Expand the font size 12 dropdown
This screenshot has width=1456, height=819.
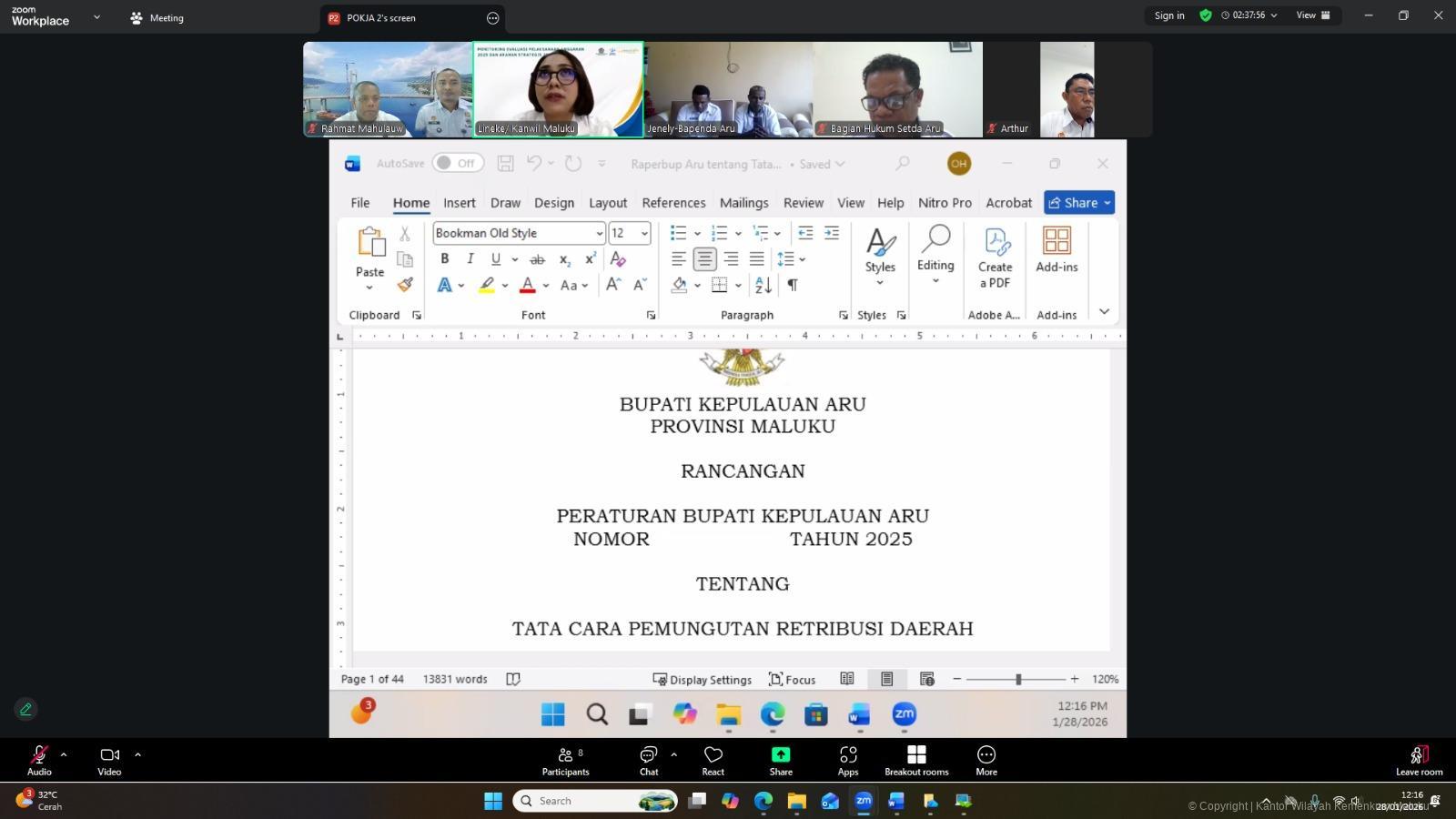pyautogui.click(x=644, y=234)
